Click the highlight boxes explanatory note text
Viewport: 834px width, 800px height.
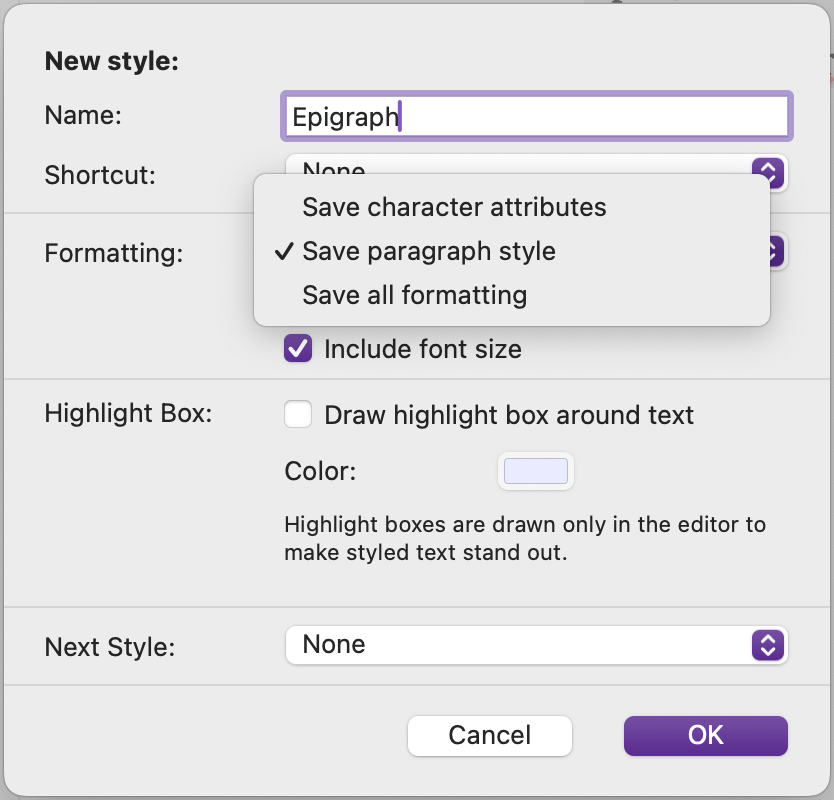(x=524, y=538)
